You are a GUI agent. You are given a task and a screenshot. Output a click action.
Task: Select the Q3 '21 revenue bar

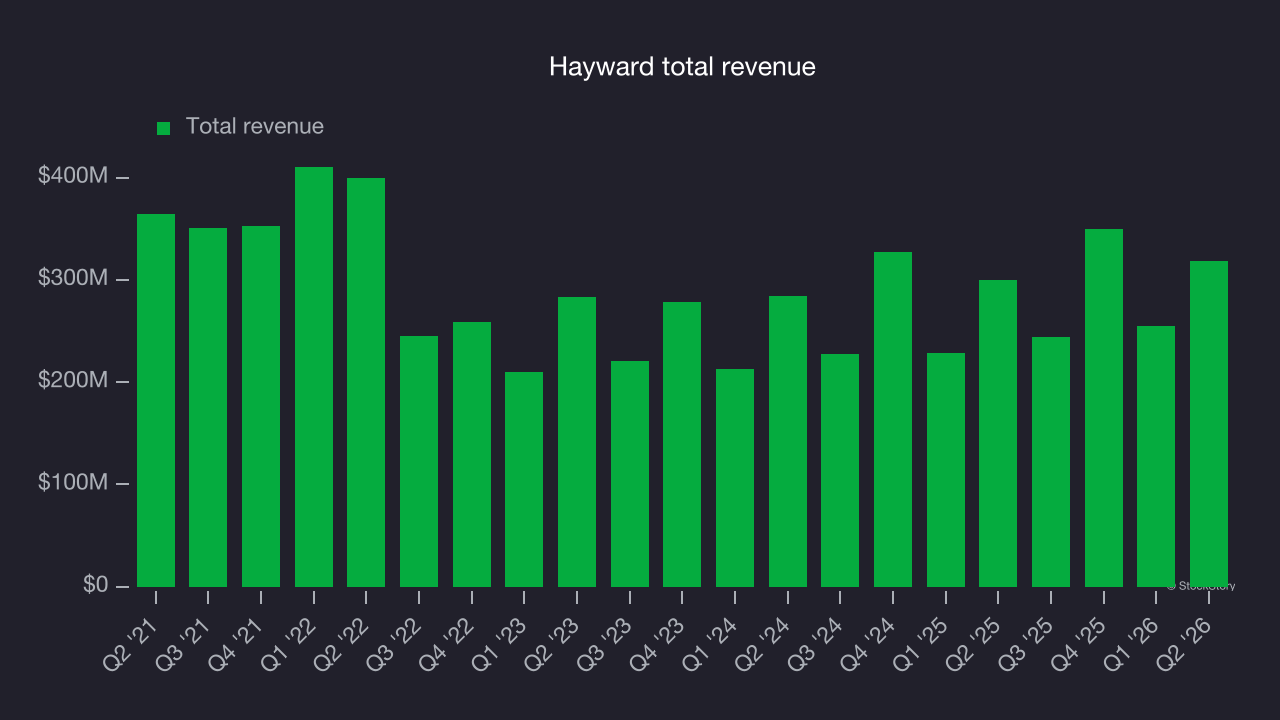point(208,407)
